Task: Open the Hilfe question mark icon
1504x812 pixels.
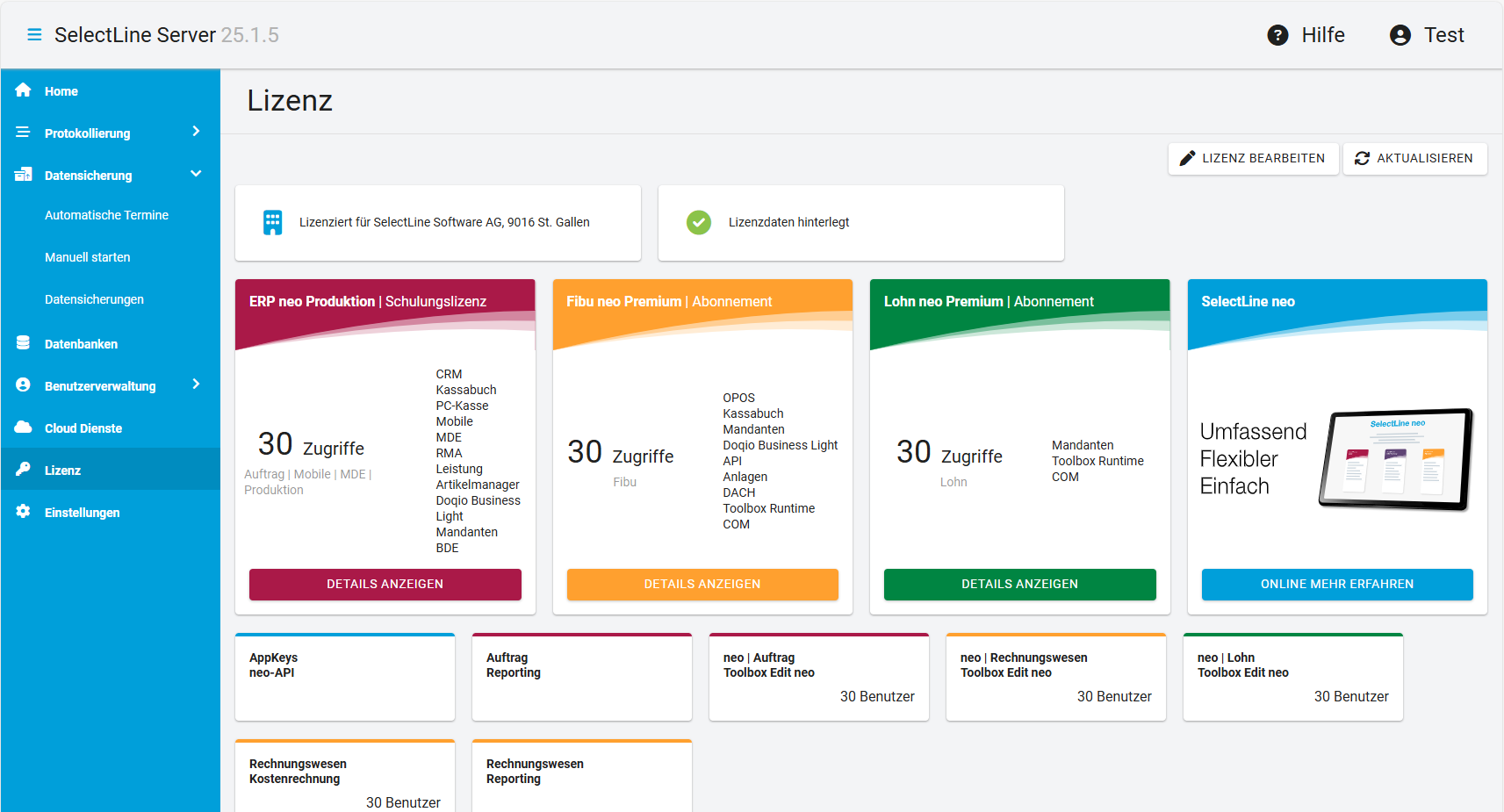Action: coord(1277,35)
